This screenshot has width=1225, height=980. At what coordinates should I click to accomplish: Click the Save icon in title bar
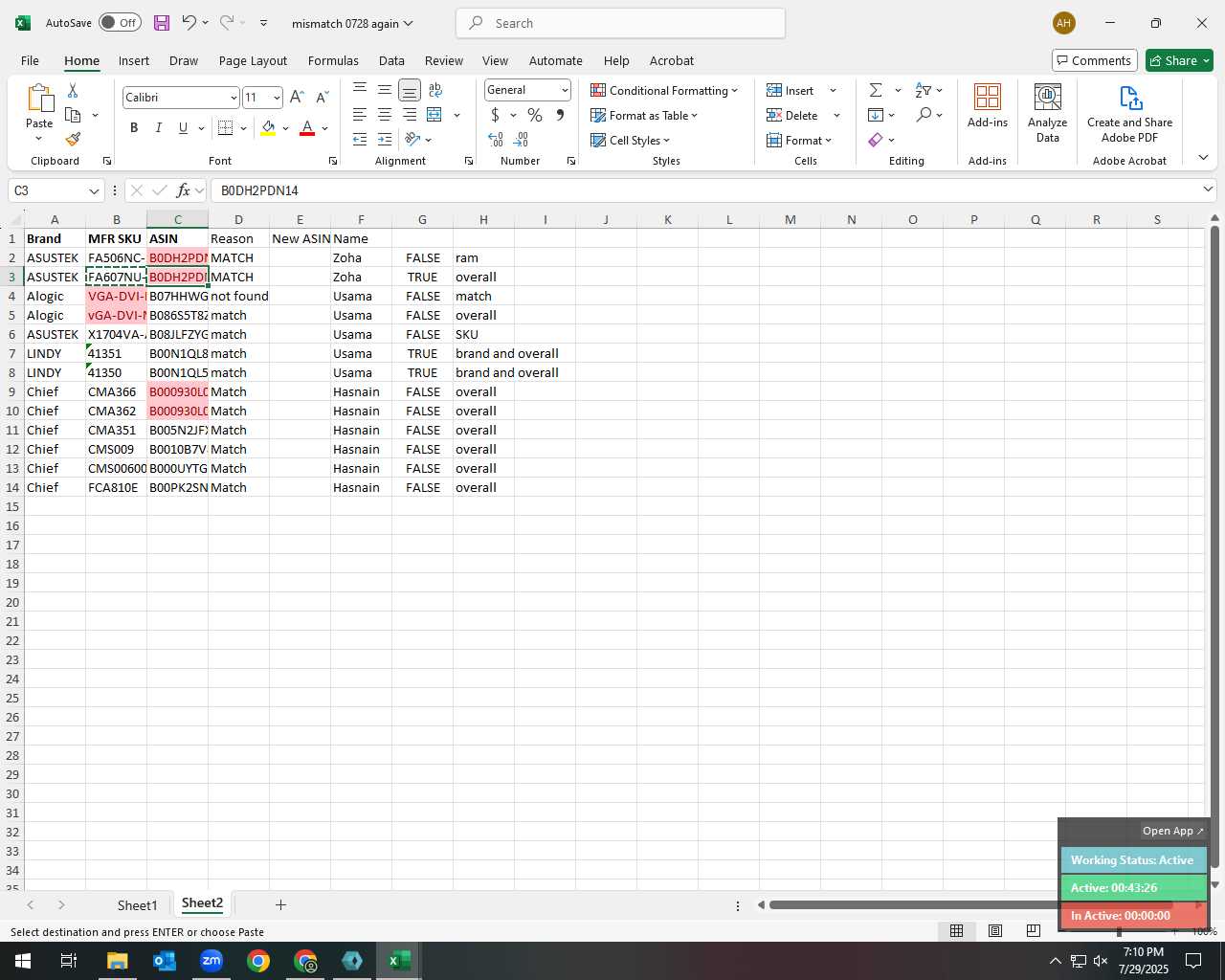[x=162, y=23]
